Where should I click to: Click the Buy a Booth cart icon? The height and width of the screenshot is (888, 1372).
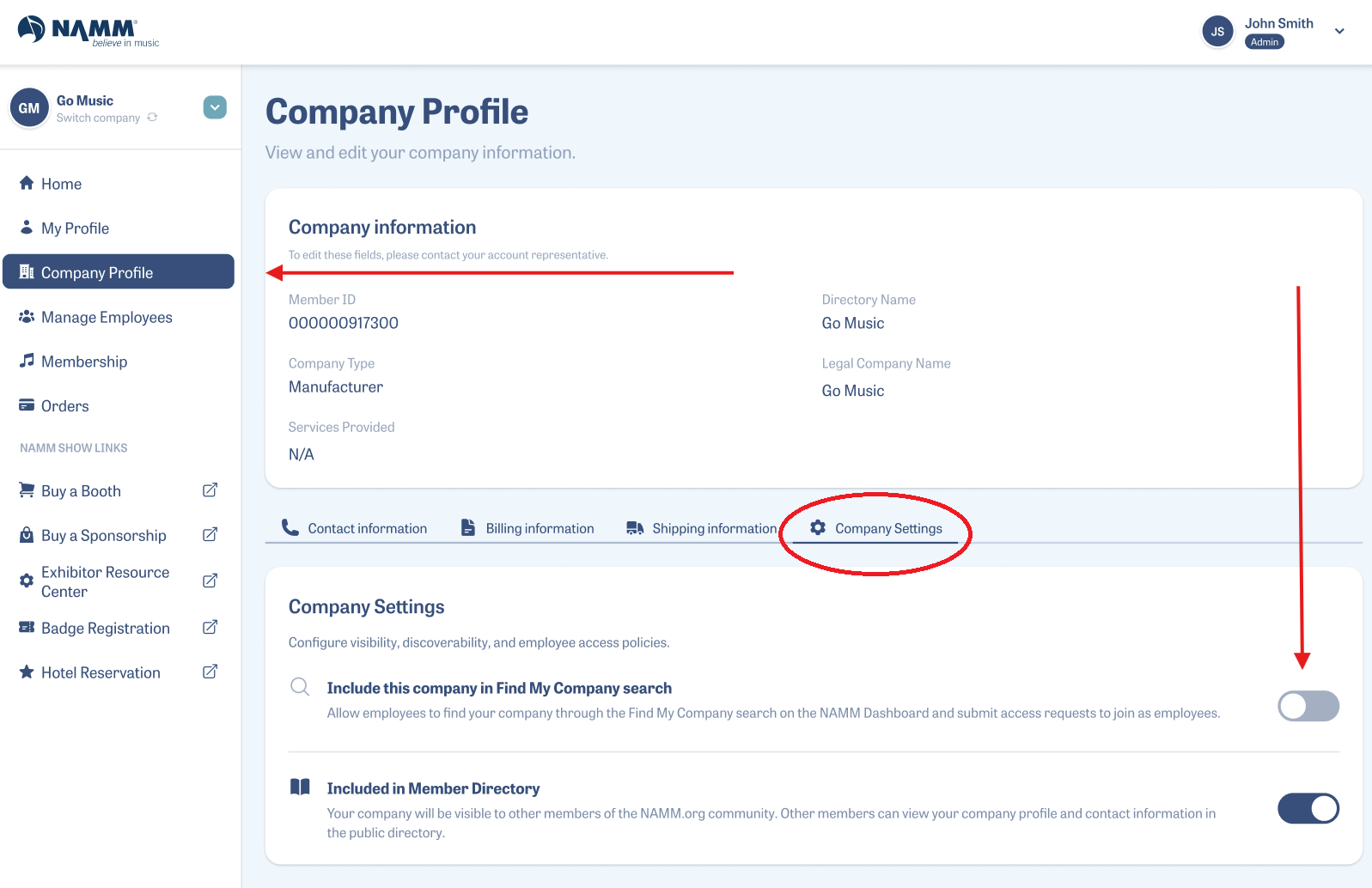tap(27, 490)
